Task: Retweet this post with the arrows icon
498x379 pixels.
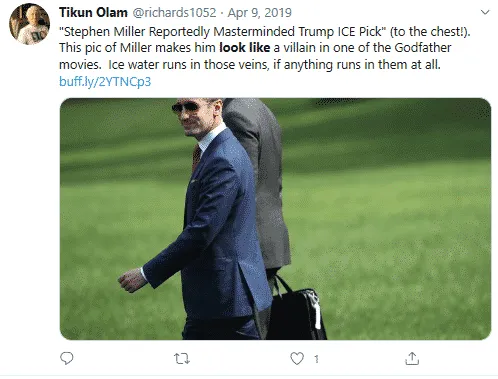Action: pos(182,359)
